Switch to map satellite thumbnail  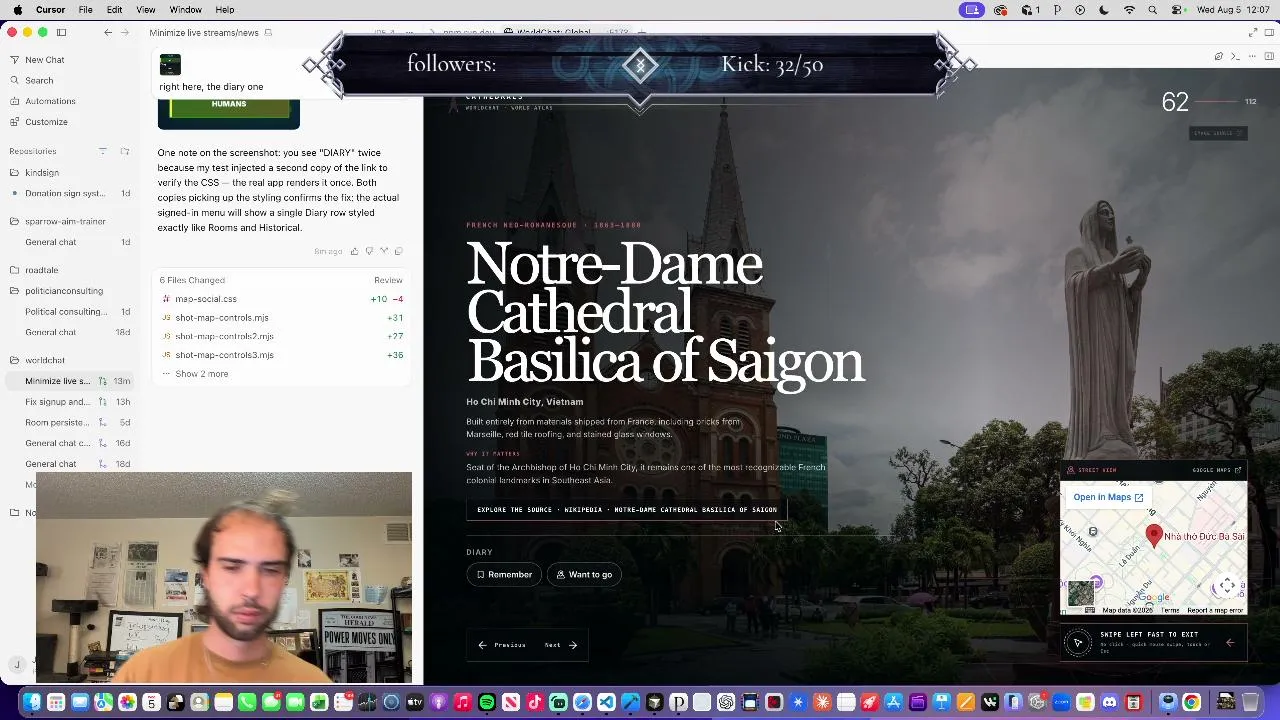point(1081,593)
